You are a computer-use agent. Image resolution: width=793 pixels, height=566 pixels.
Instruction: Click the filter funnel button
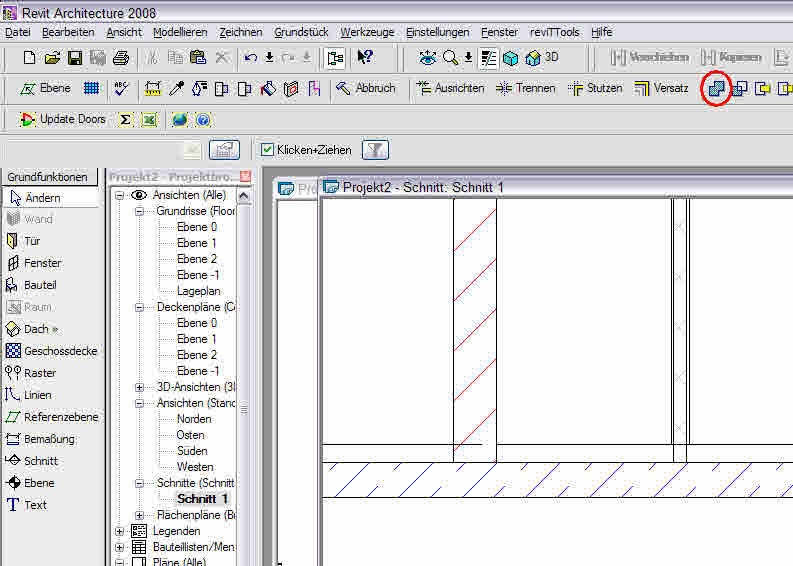pos(375,150)
